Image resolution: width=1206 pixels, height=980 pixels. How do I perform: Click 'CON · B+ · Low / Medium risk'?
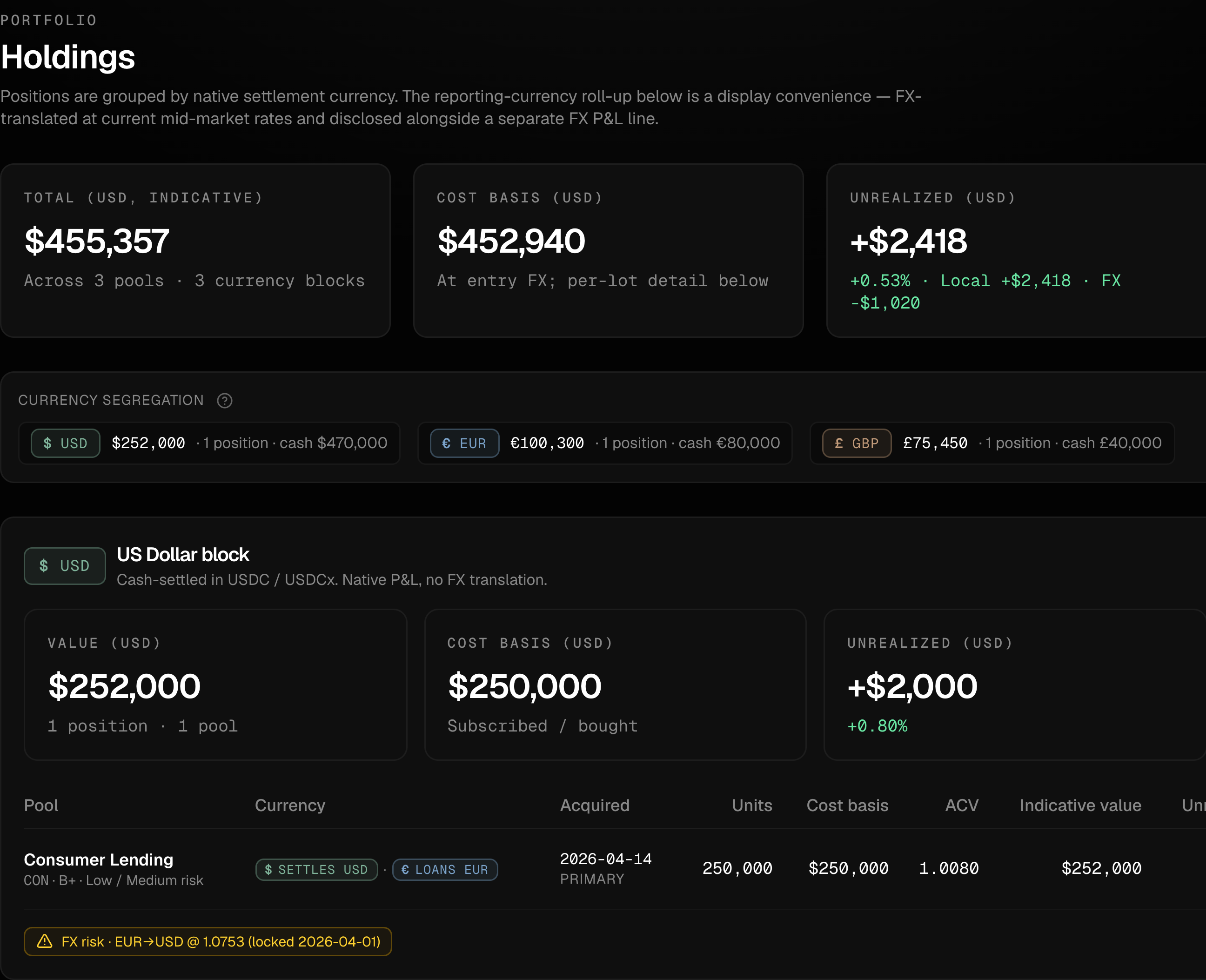(x=114, y=880)
